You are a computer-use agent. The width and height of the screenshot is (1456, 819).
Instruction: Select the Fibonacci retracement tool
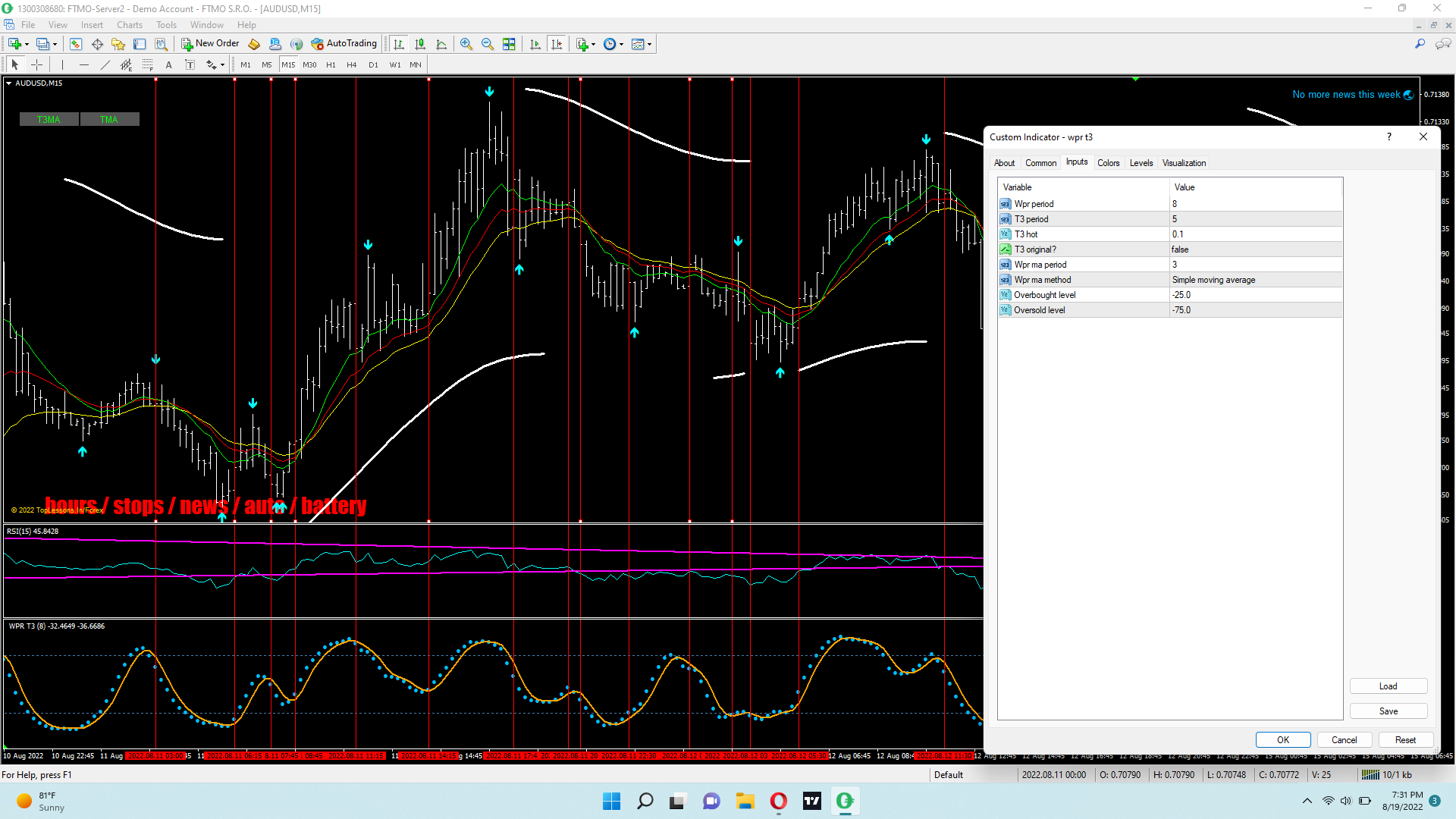148,64
